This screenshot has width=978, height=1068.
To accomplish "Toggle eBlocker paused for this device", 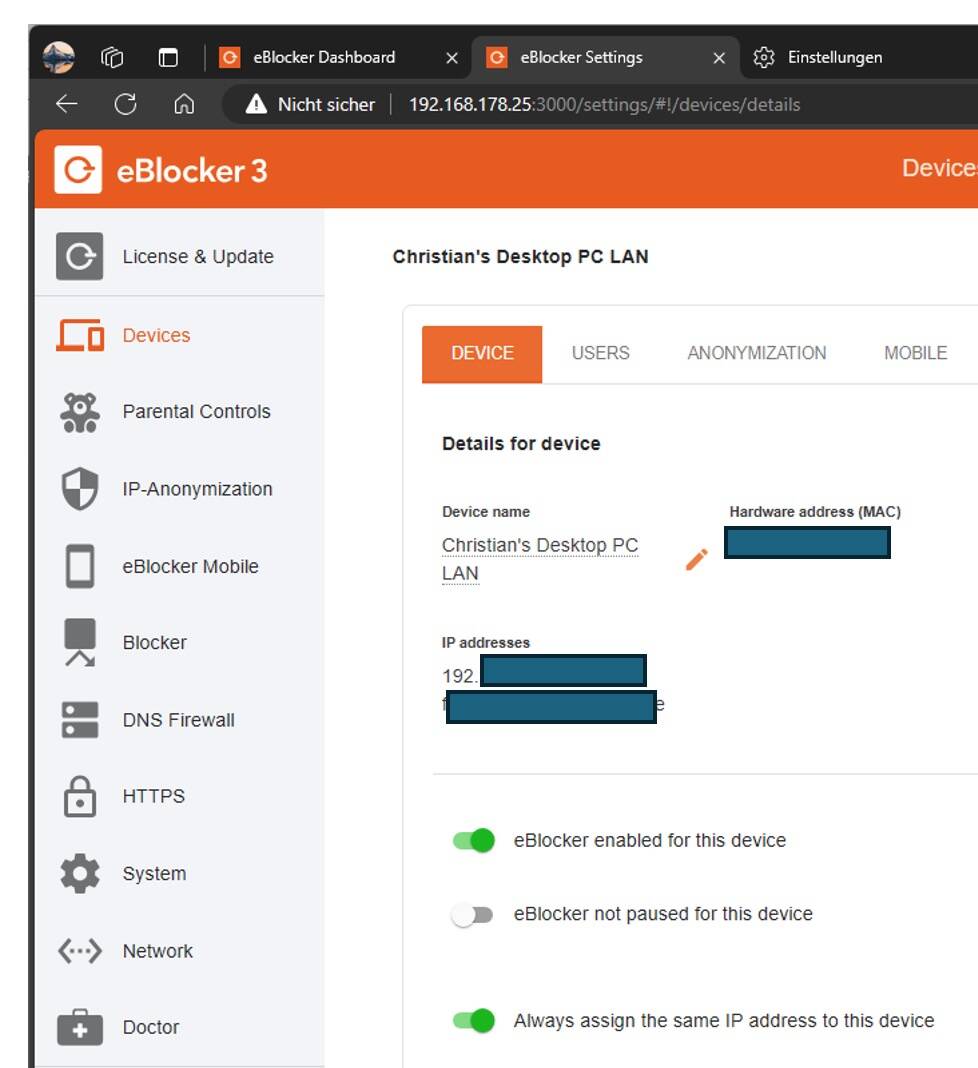I will [x=473, y=915].
